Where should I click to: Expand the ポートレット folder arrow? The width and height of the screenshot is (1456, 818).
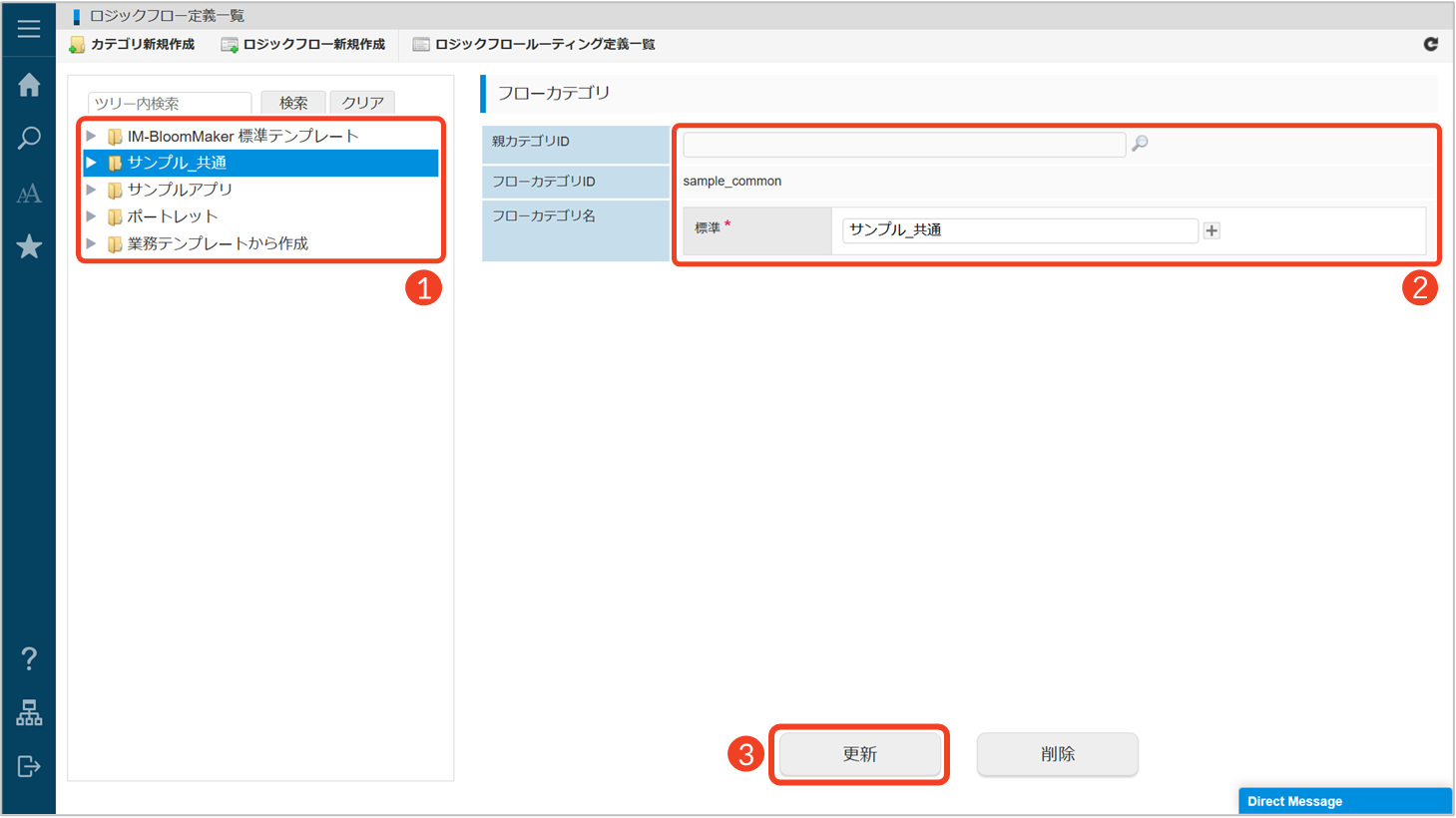[91, 216]
